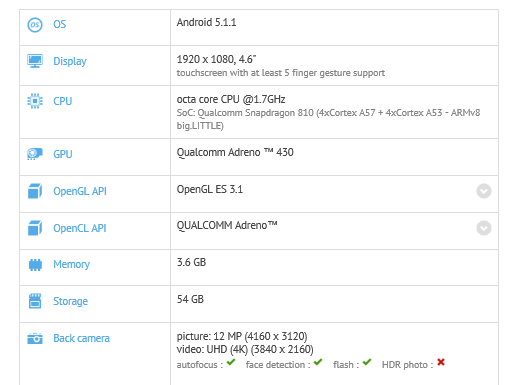521x385 pixels.
Task: Click the OS circle icon
Action: [x=35, y=25]
